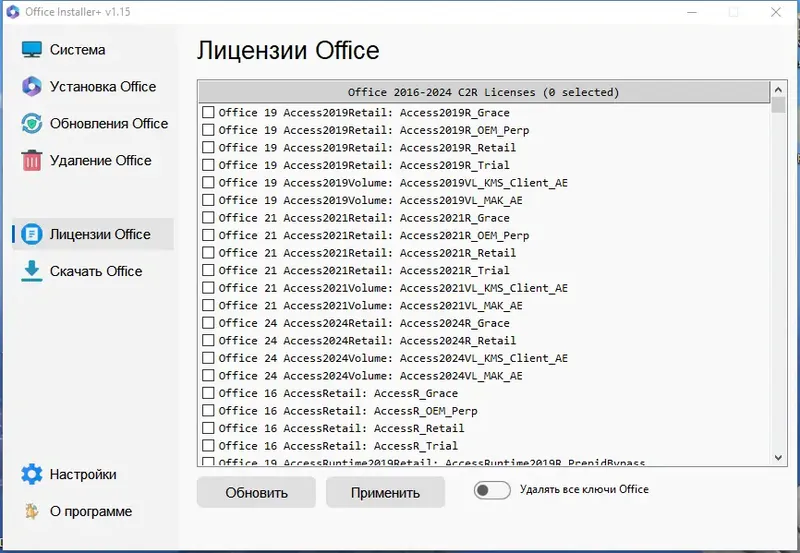Click the Office 2016-2024 C2R Licenses header
The height and width of the screenshot is (553, 800).
(483, 92)
